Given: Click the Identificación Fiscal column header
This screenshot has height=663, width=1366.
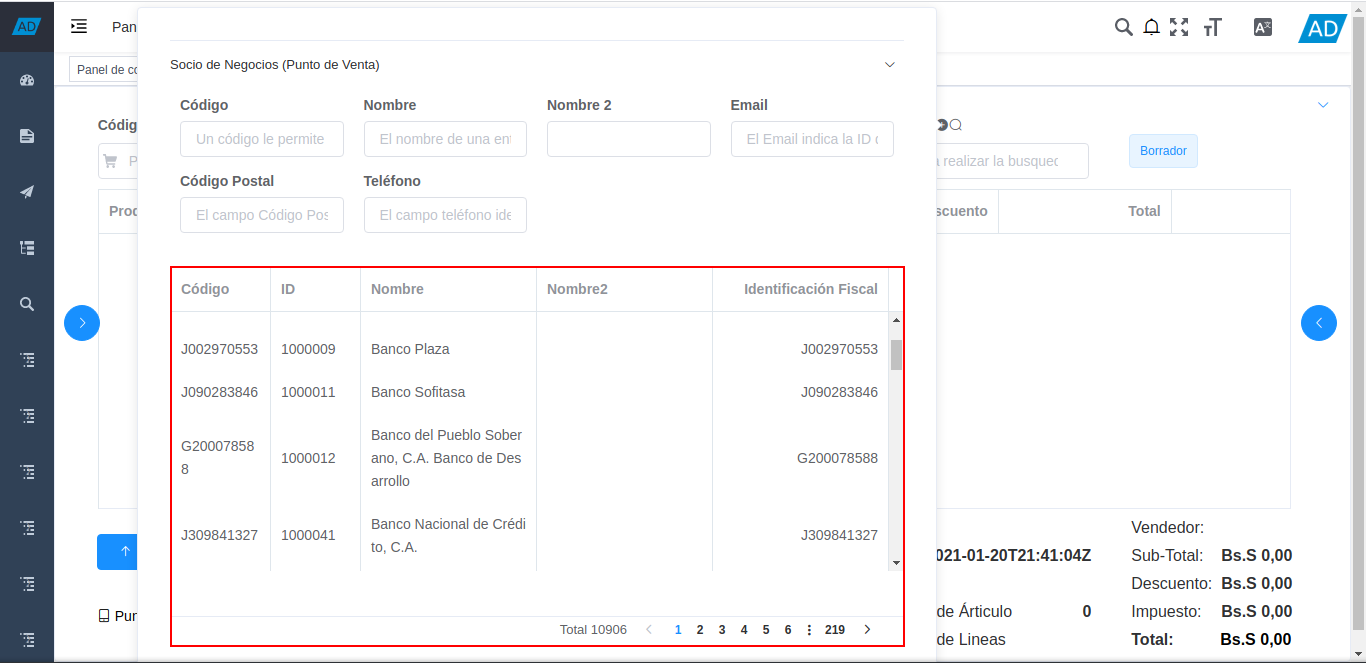Looking at the screenshot, I should point(800,289).
